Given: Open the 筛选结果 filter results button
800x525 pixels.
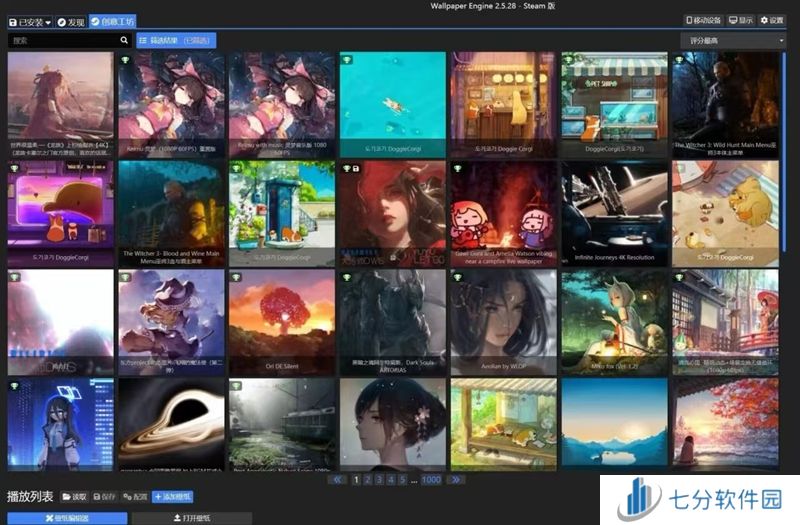Looking at the screenshot, I should tap(176, 40).
